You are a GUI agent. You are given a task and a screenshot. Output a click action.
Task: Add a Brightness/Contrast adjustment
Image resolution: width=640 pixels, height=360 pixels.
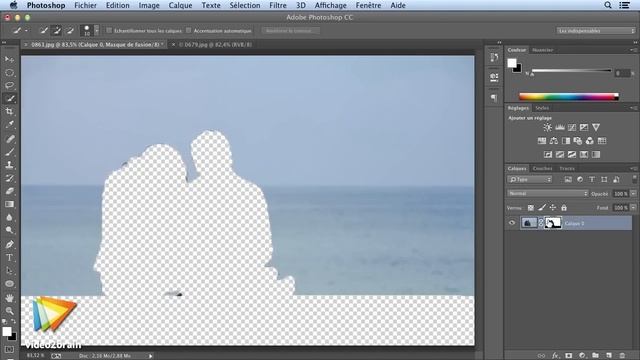[x=548, y=127]
